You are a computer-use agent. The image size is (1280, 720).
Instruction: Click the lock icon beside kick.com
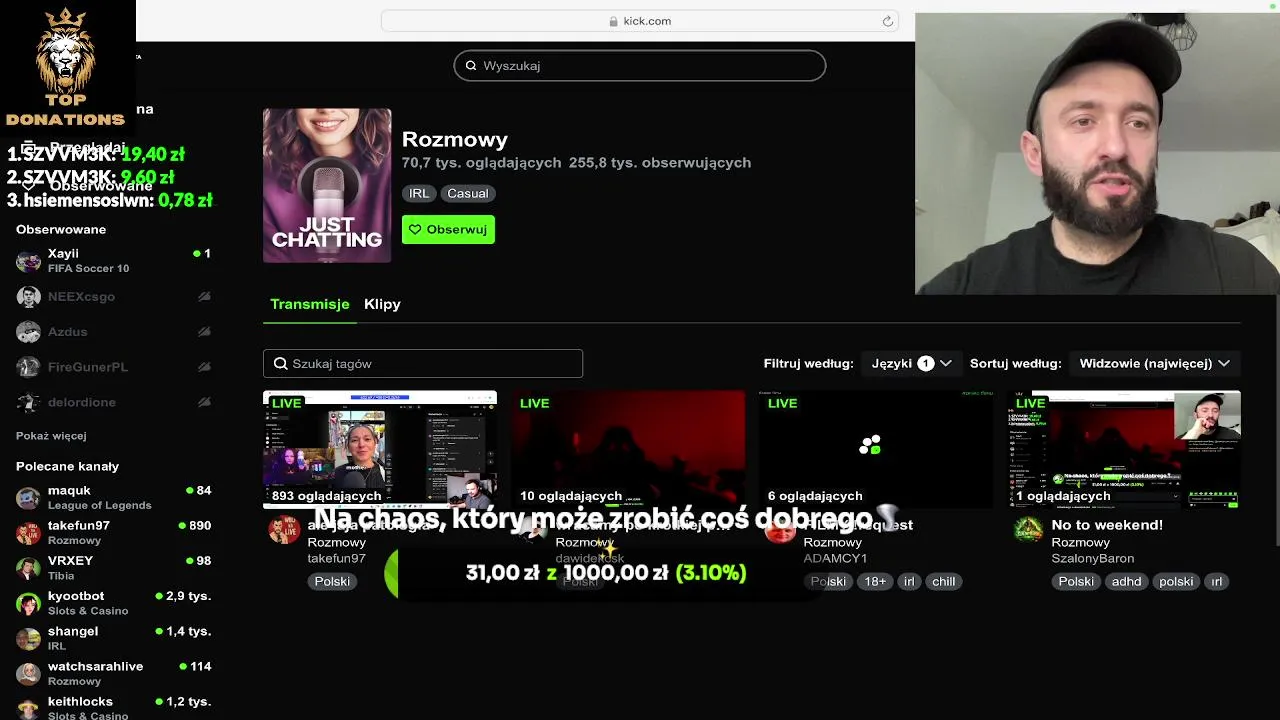pyautogui.click(x=614, y=21)
